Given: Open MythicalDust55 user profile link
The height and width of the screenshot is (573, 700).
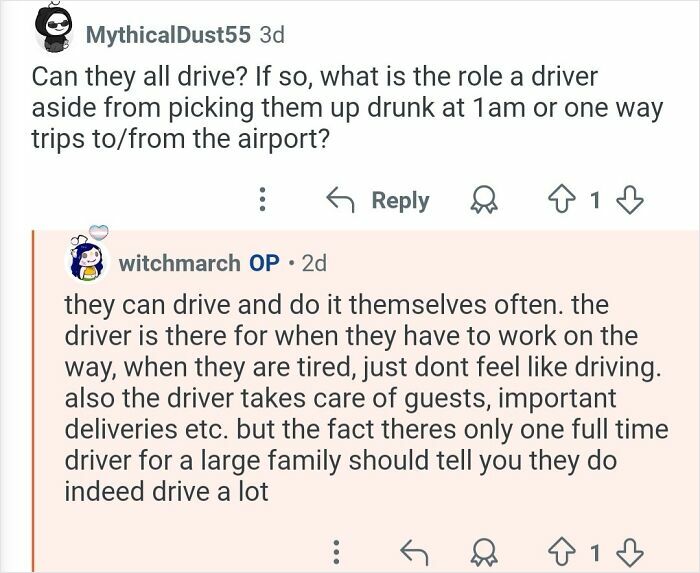Looking at the screenshot, I should tap(168, 34).
